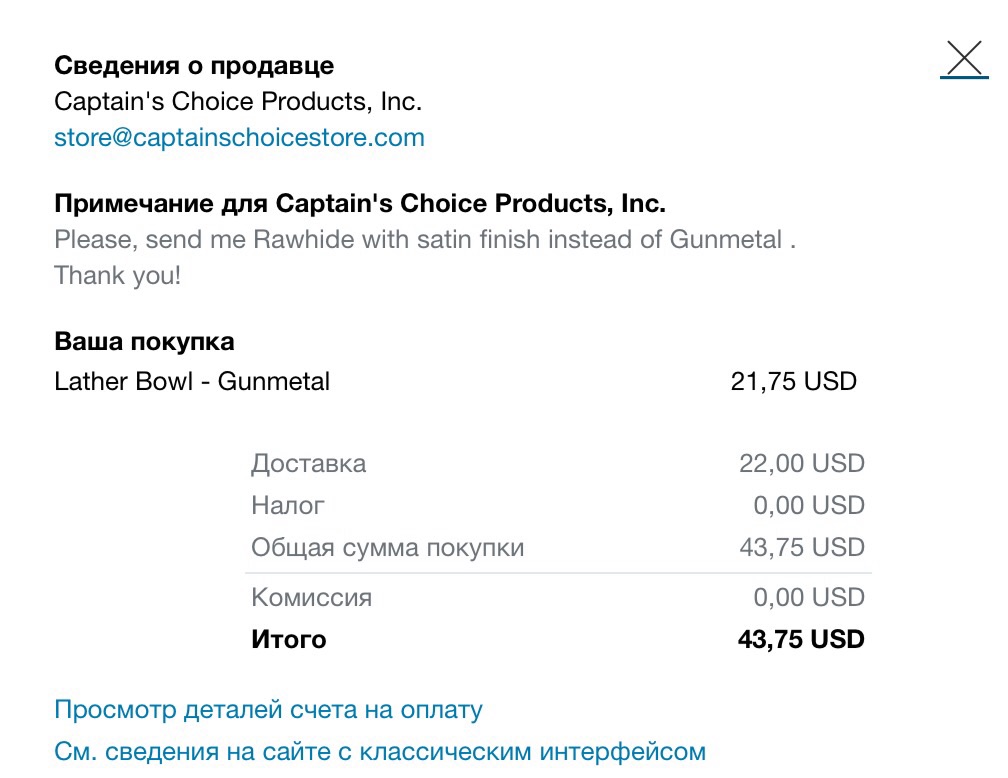Viewport: 1008px width, 778px height.
Task: Open the classic interface link См. сведения на сайте
Action: [x=380, y=751]
